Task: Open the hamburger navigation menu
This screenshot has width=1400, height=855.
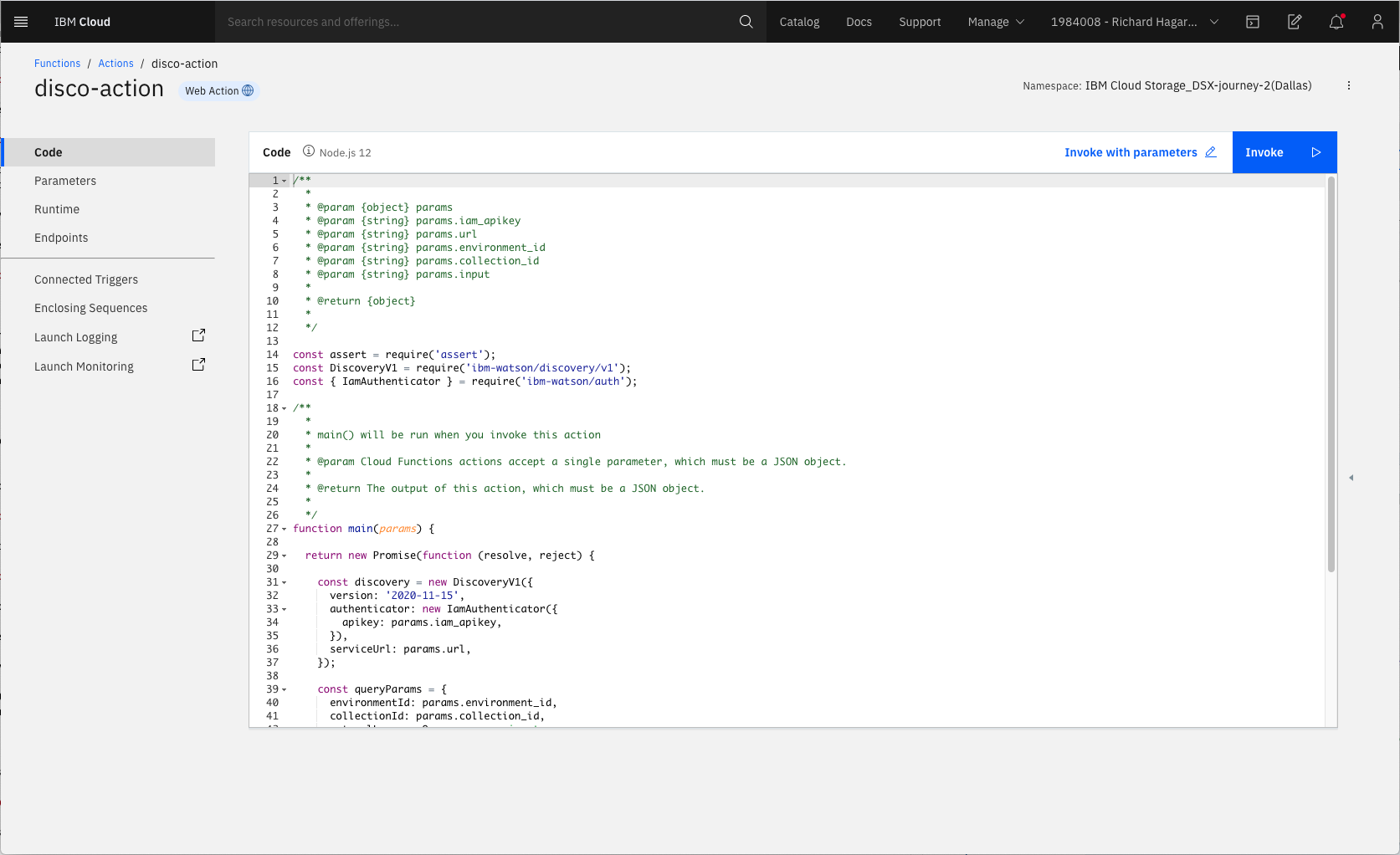Action: point(21,22)
